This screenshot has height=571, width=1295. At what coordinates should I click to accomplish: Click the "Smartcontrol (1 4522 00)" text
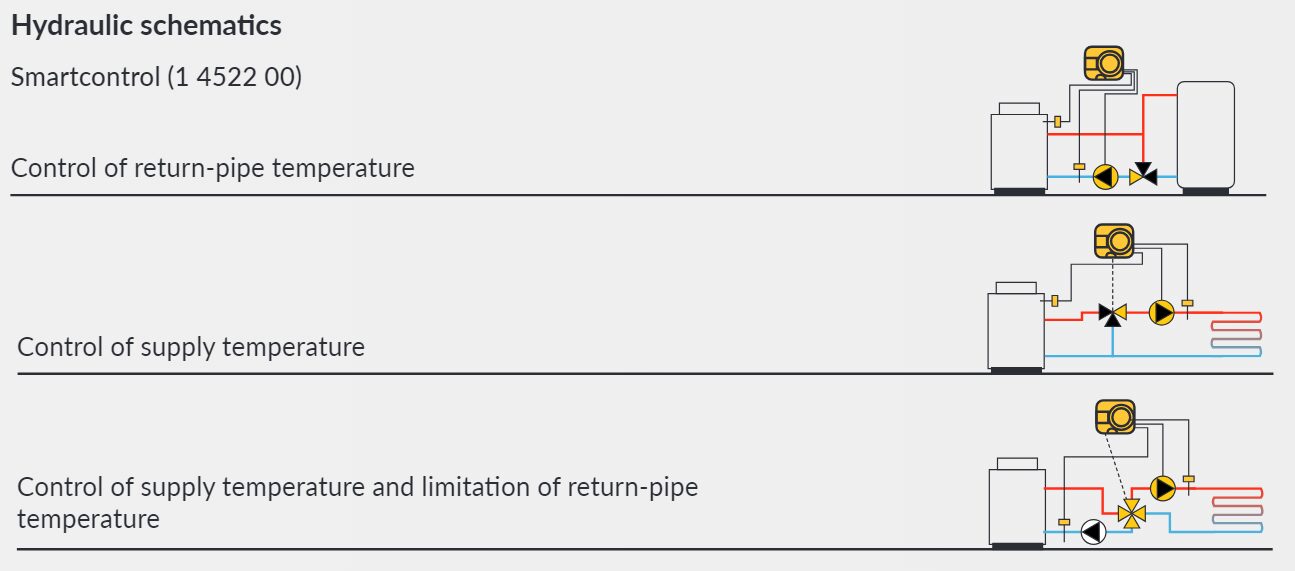[x=156, y=77]
